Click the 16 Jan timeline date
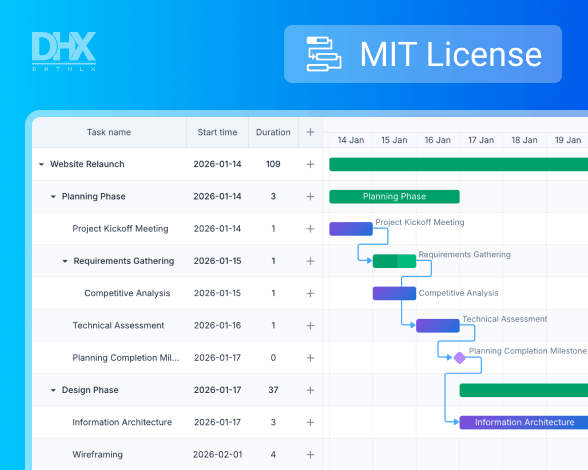The image size is (588, 470). pyautogui.click(x=438, y=140)
